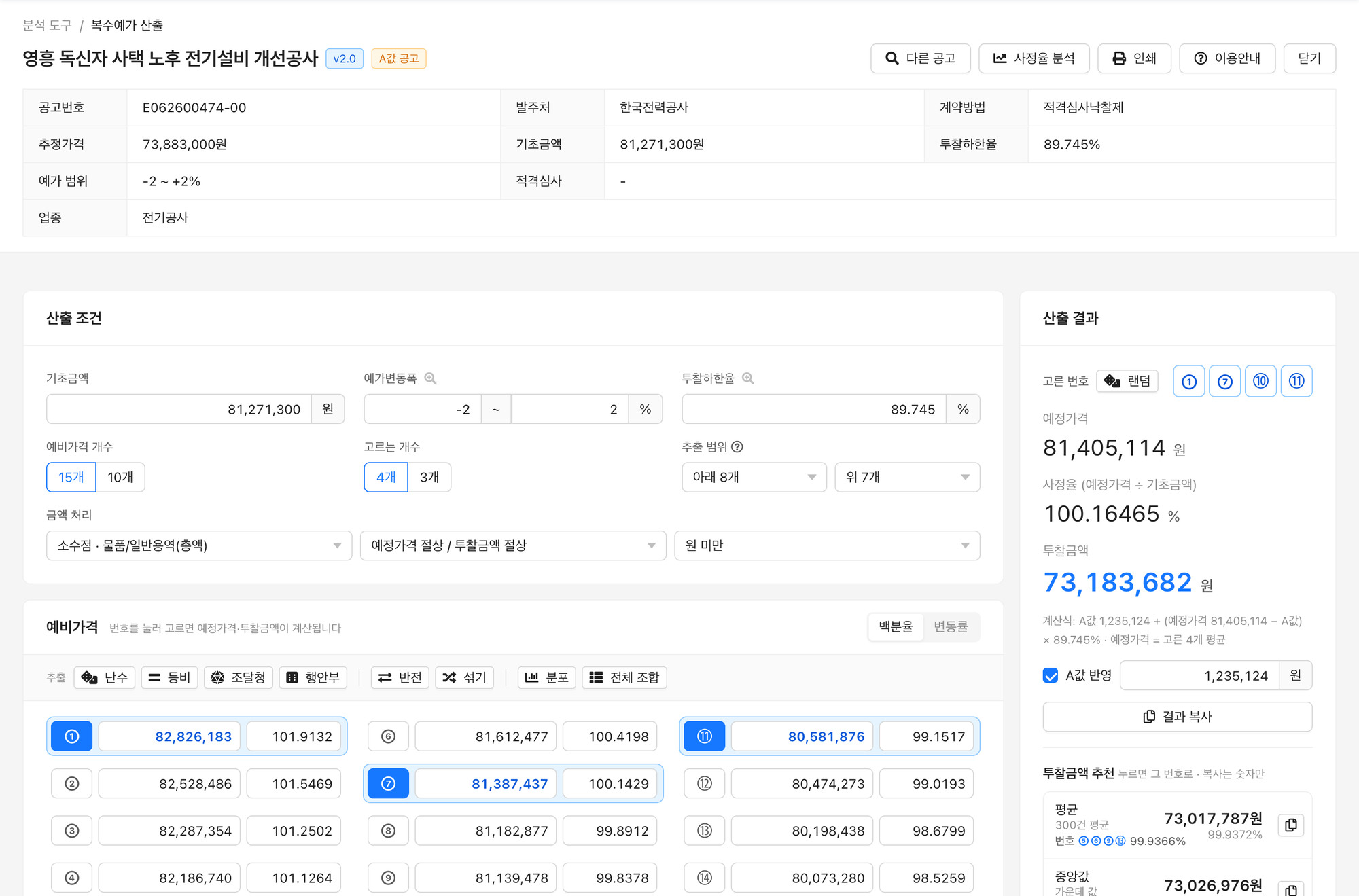Expand the 소수점 · 물품/일반용역(총액) dropdown
This screenshot has height=896, width=1359.
click(199, 545)
